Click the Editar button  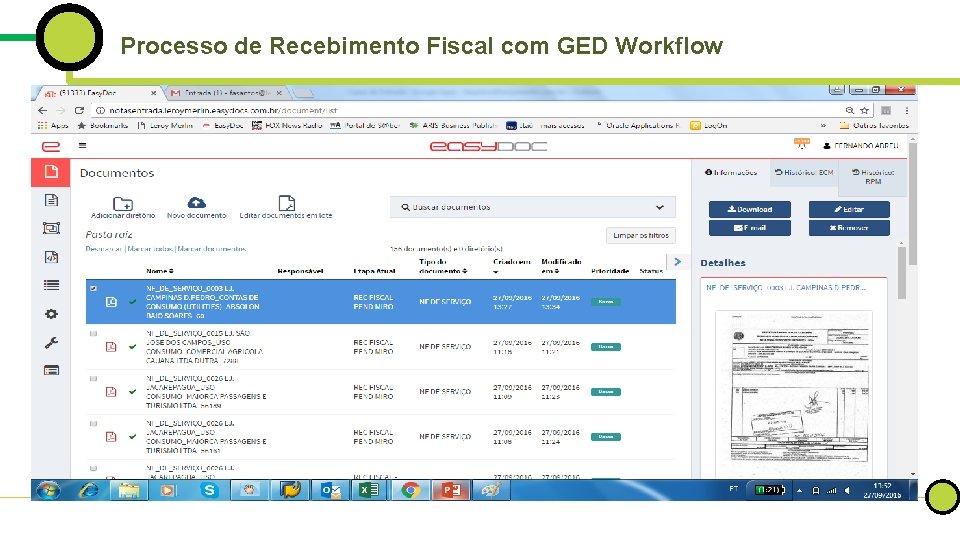coord(849,209)
